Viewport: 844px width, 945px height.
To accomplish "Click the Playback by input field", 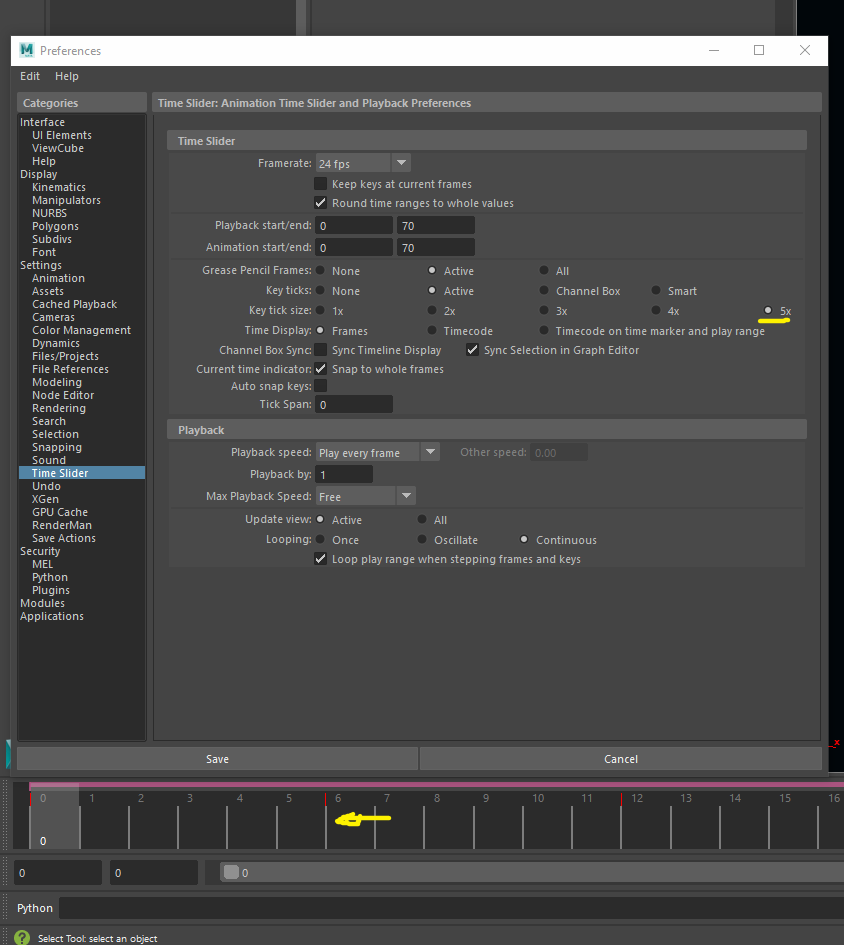I will 344,474.
